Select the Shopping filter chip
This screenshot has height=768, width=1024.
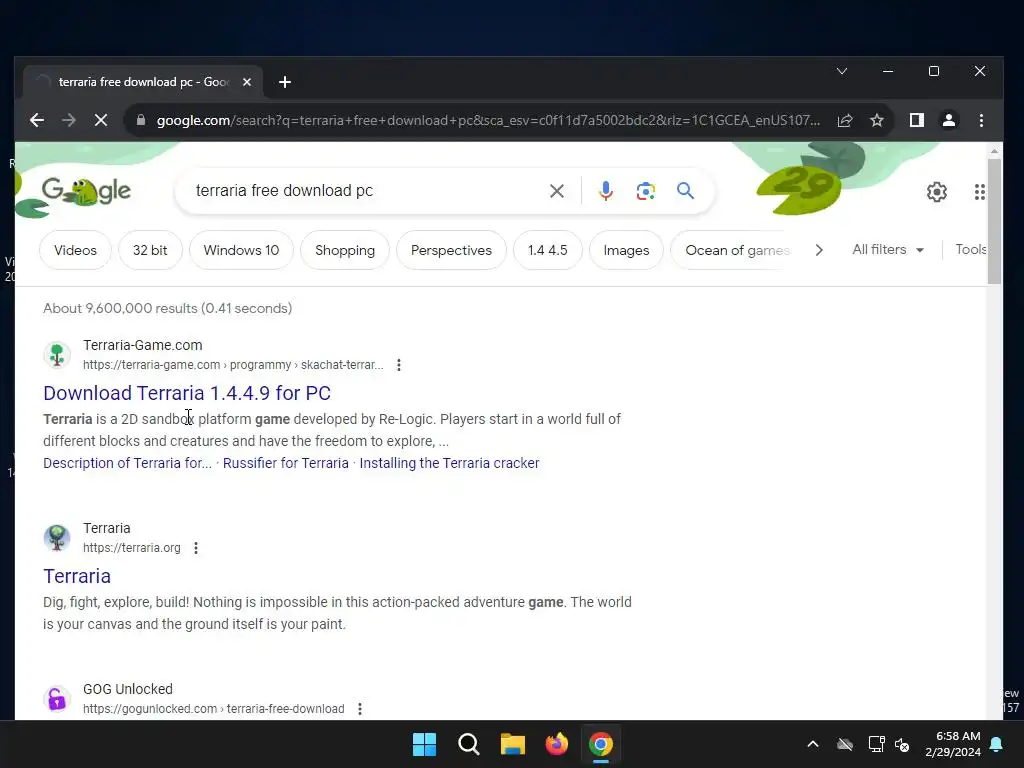[345, 250]
